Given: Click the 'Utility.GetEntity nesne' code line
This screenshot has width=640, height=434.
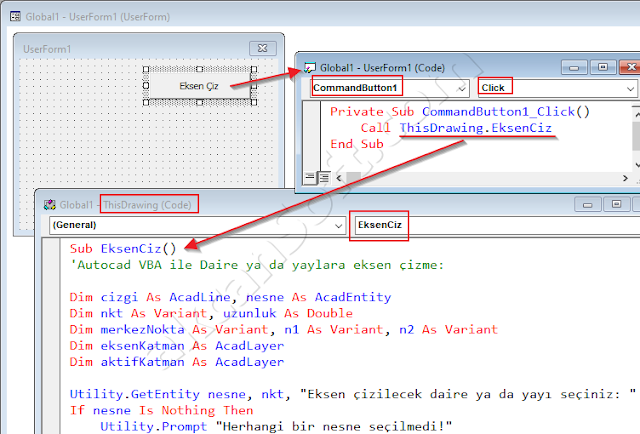Looking at the screenshot, I should pyautogui.click(x=353, y=394).
